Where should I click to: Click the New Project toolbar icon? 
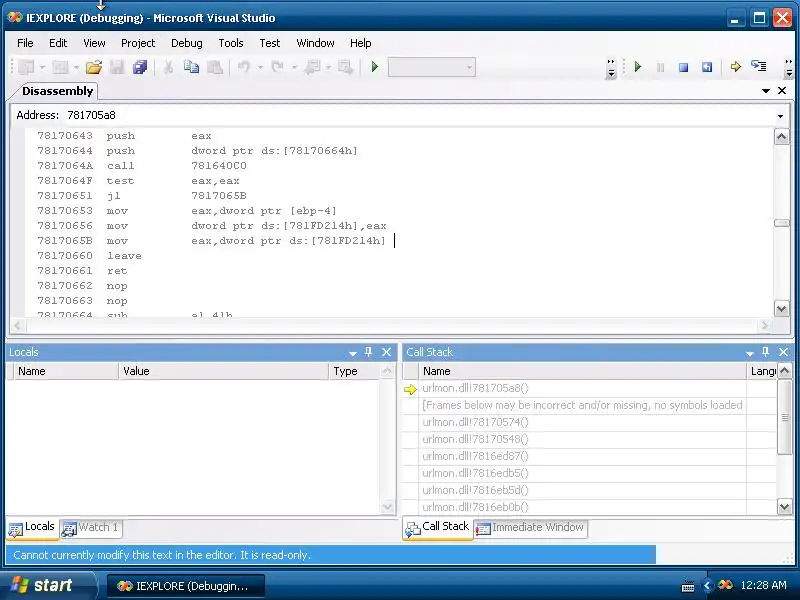(26, 67)
